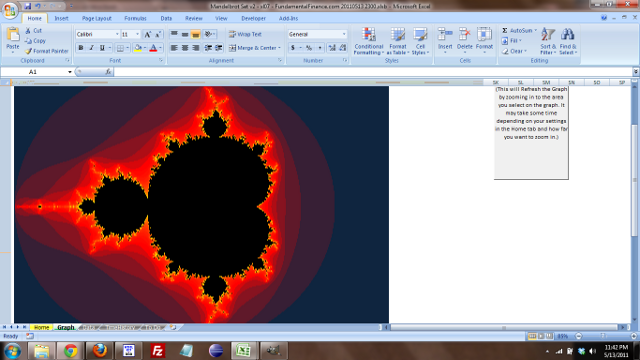Select the Format Painter brush

(28, 51)
